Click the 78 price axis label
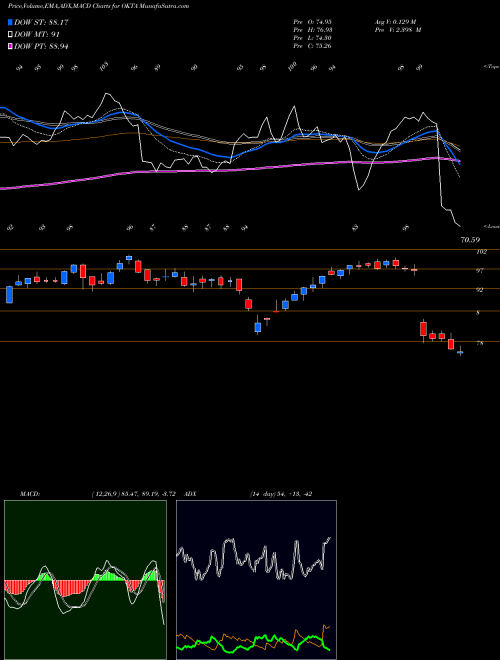The width and height of the screenshot is (500, 660). pos(480,343)
